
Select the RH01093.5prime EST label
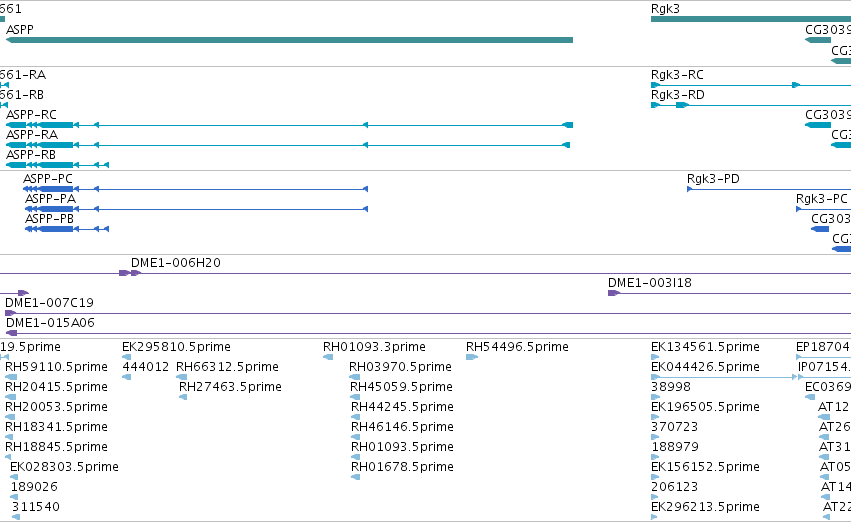402,447
